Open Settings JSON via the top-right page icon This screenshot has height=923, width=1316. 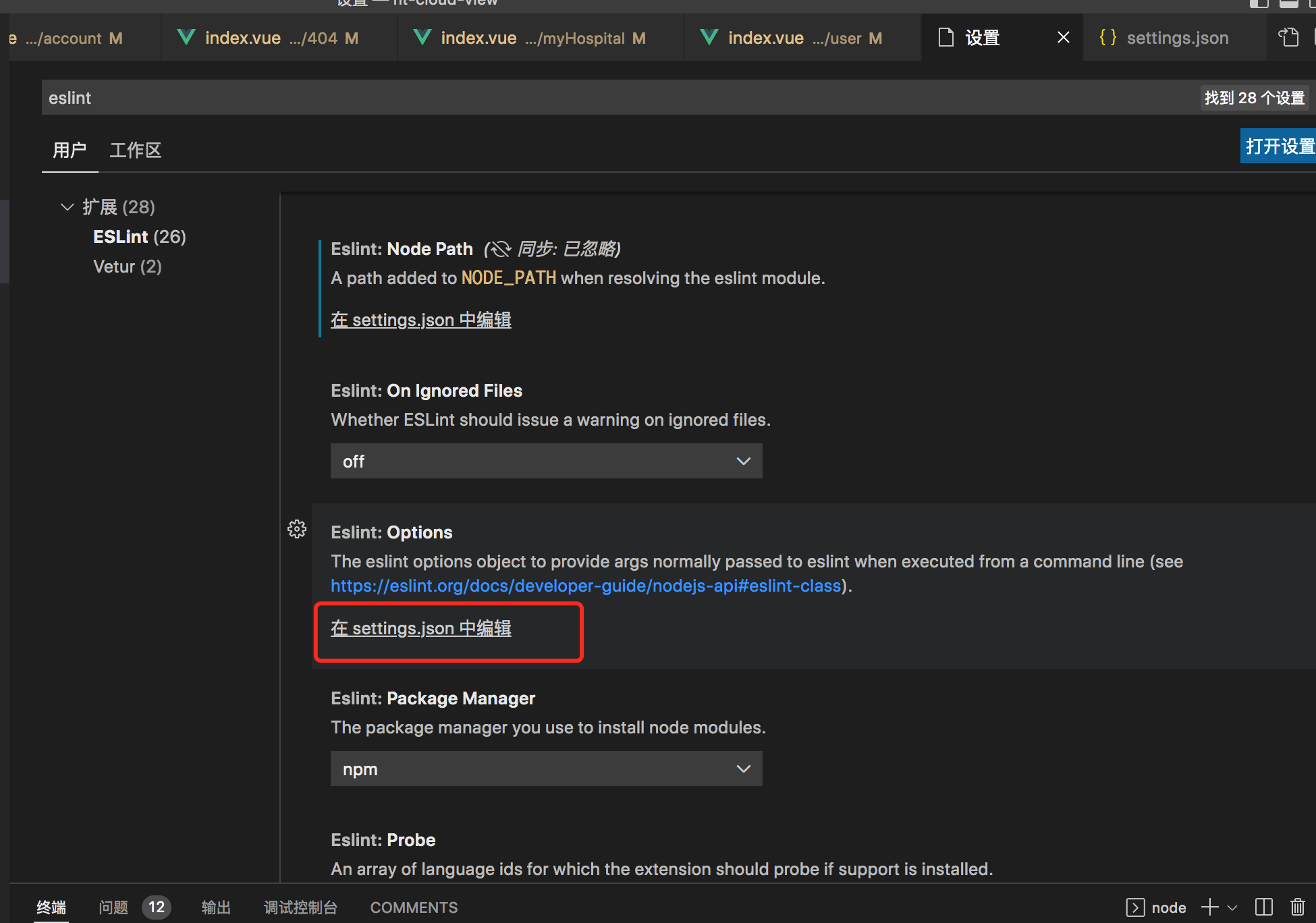[1288, 37]
